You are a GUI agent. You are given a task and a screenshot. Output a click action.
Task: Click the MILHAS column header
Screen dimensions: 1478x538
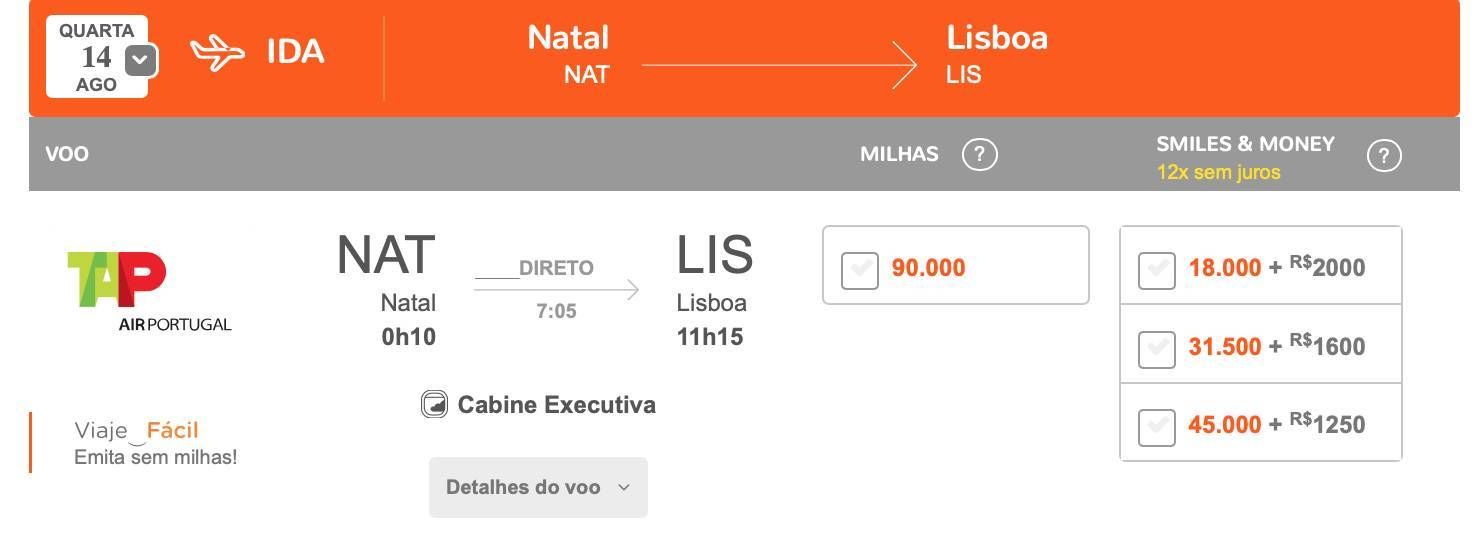pyautogui.click(x=899, y=155)
